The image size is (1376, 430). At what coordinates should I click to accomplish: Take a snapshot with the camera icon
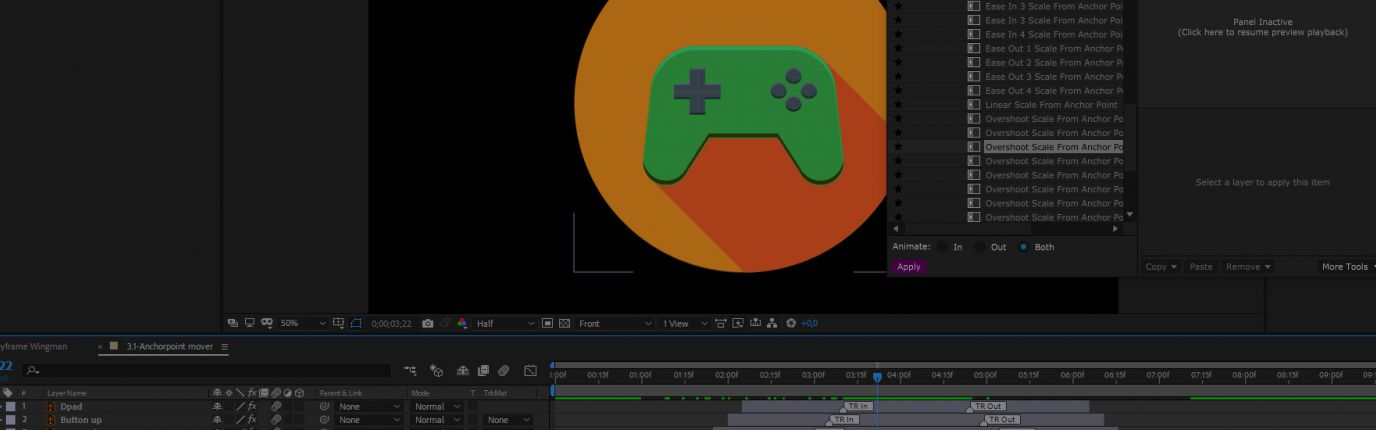428,324
